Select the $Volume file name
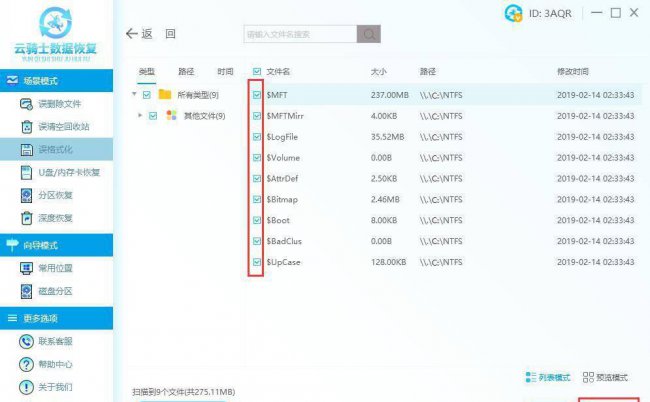The image size is (650, 402). click(x=283, y=157)
